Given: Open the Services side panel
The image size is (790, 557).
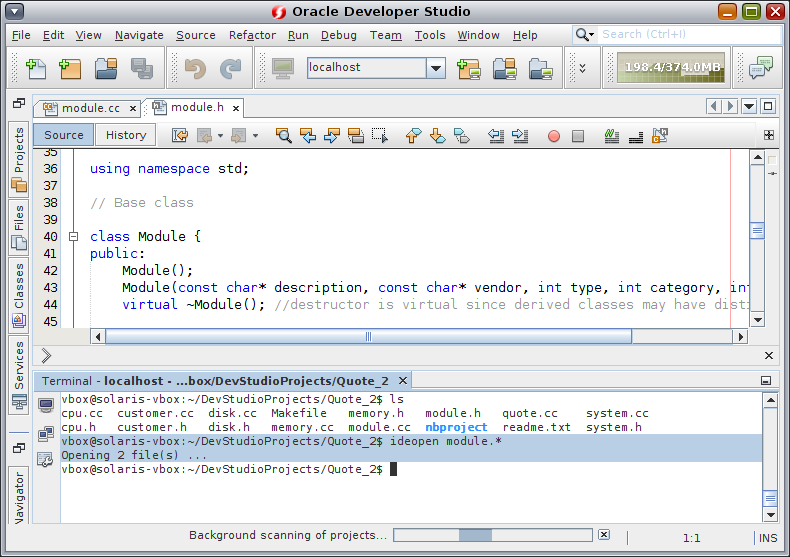Looking at the screenshot, I should coord(19,375).
